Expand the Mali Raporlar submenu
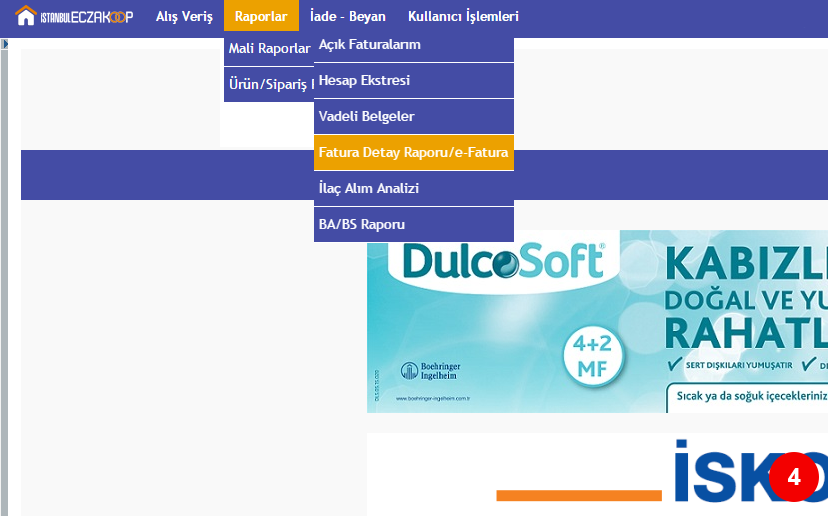 pyautogui.click(x=269, y=49)
